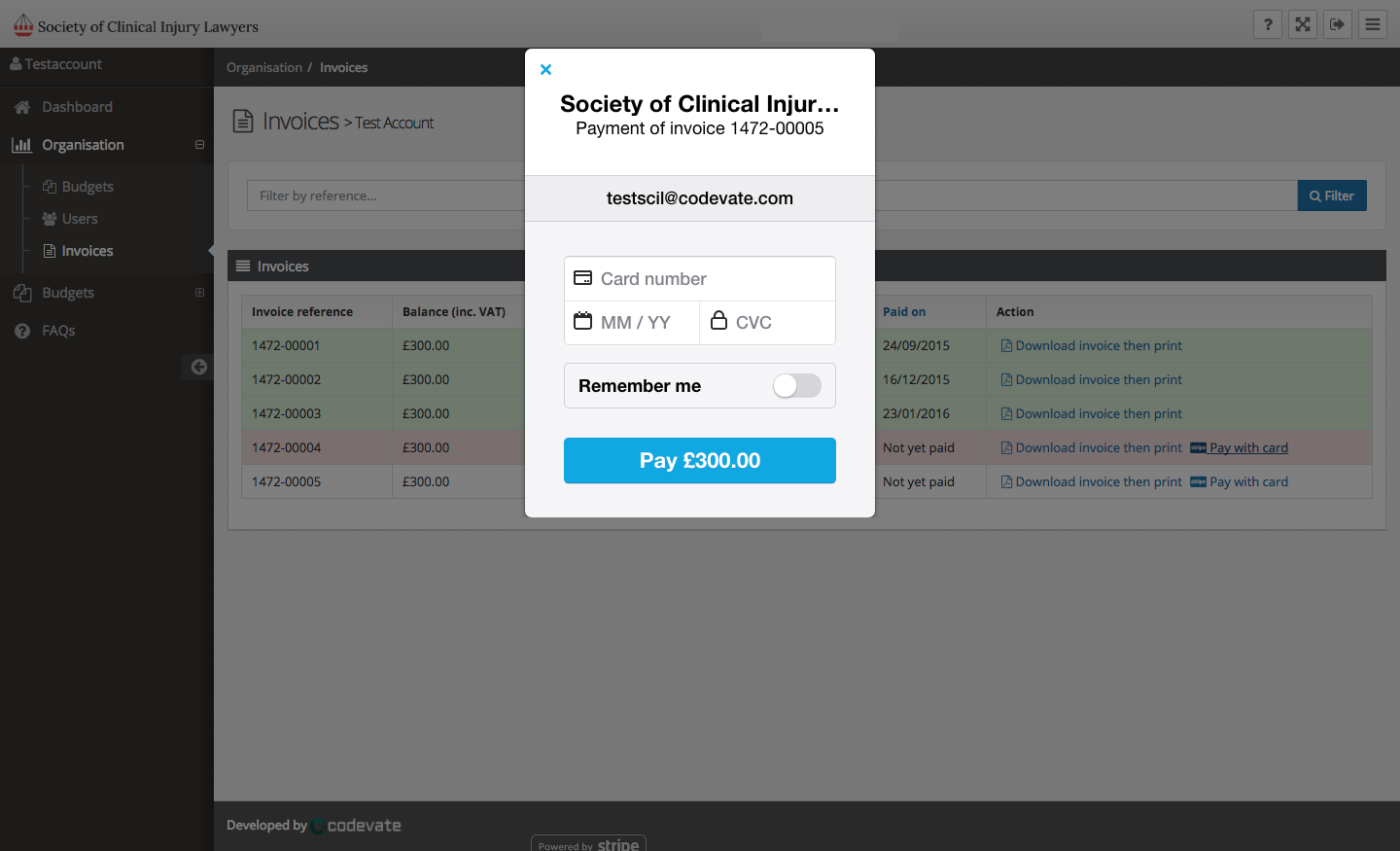This screenshot has width=1400, height=851.
Task: Sort by Balance (inc. VAT) column
Action: [454, 312]
